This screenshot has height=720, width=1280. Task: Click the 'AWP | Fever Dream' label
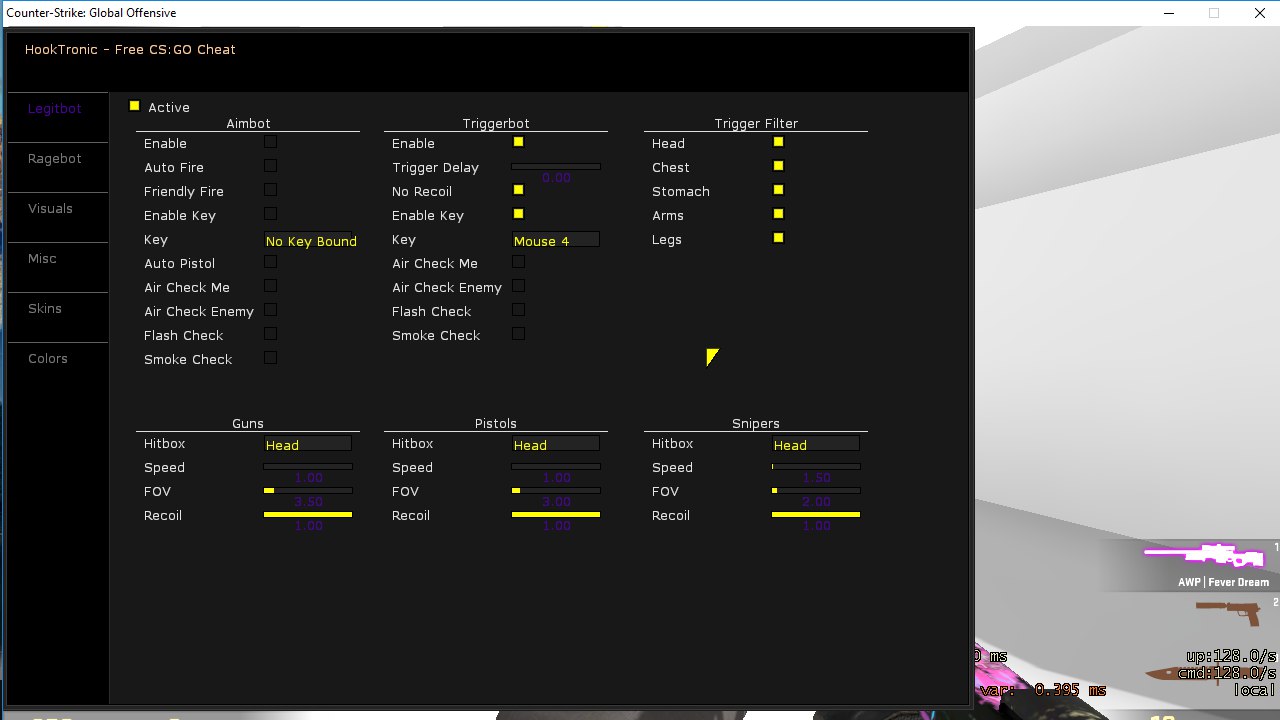pos(1223,582)
